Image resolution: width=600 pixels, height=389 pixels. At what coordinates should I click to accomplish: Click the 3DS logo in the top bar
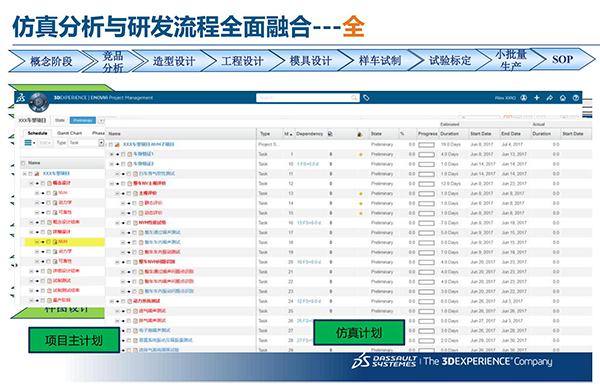point(21,98)
